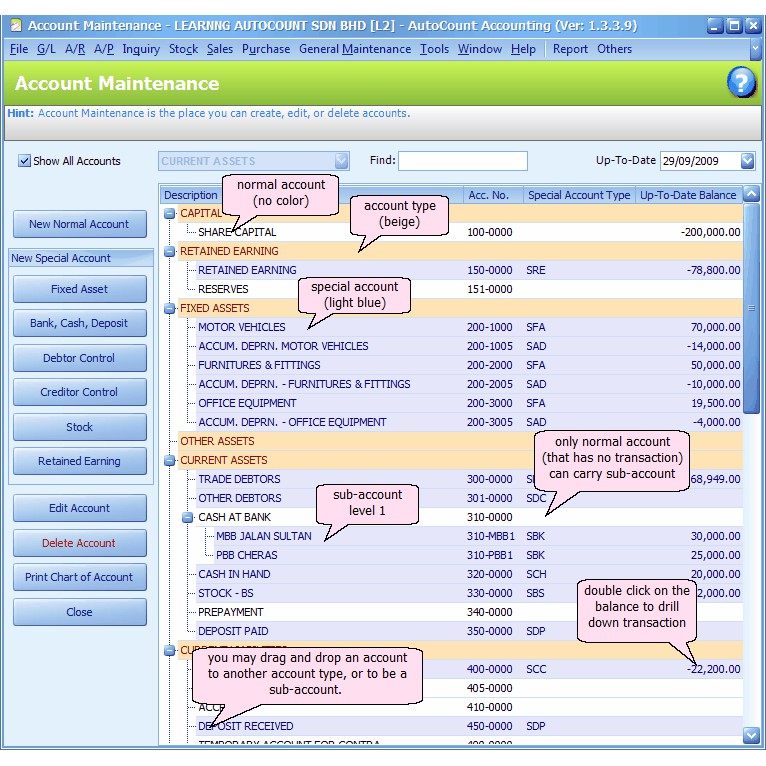
Task: Collapse the FIXED ASSETS tree node
Action: point(169,308)
